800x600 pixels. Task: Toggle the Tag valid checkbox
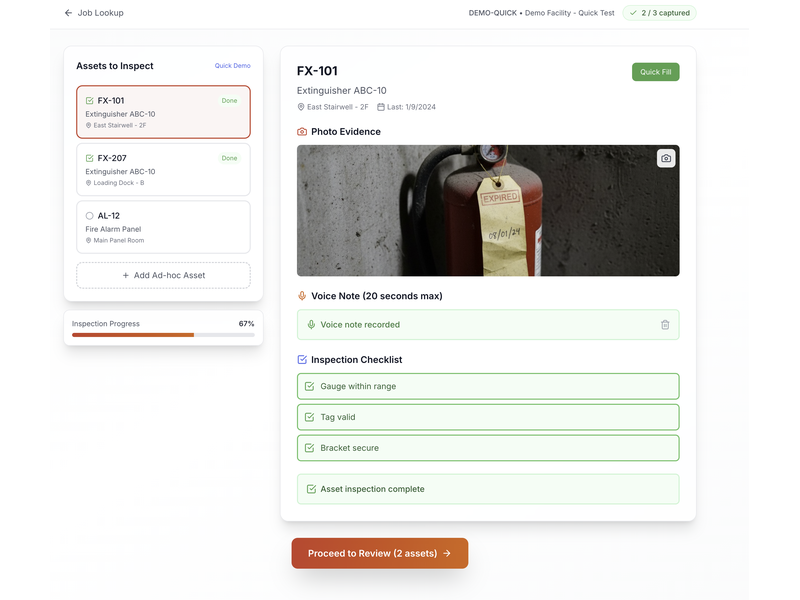(309, 418)
